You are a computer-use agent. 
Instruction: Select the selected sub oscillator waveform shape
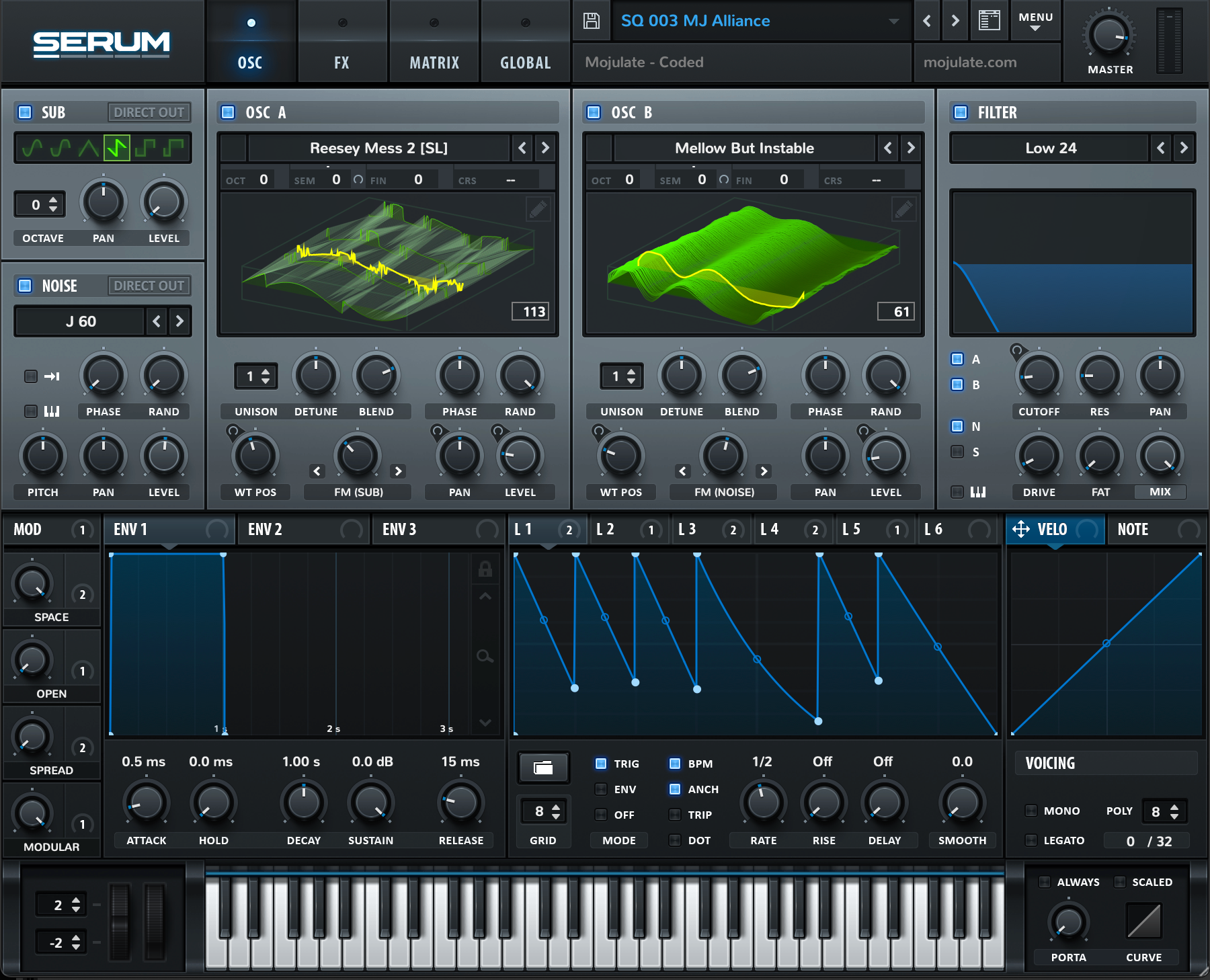pyautogui.click(x=117, y=148)
